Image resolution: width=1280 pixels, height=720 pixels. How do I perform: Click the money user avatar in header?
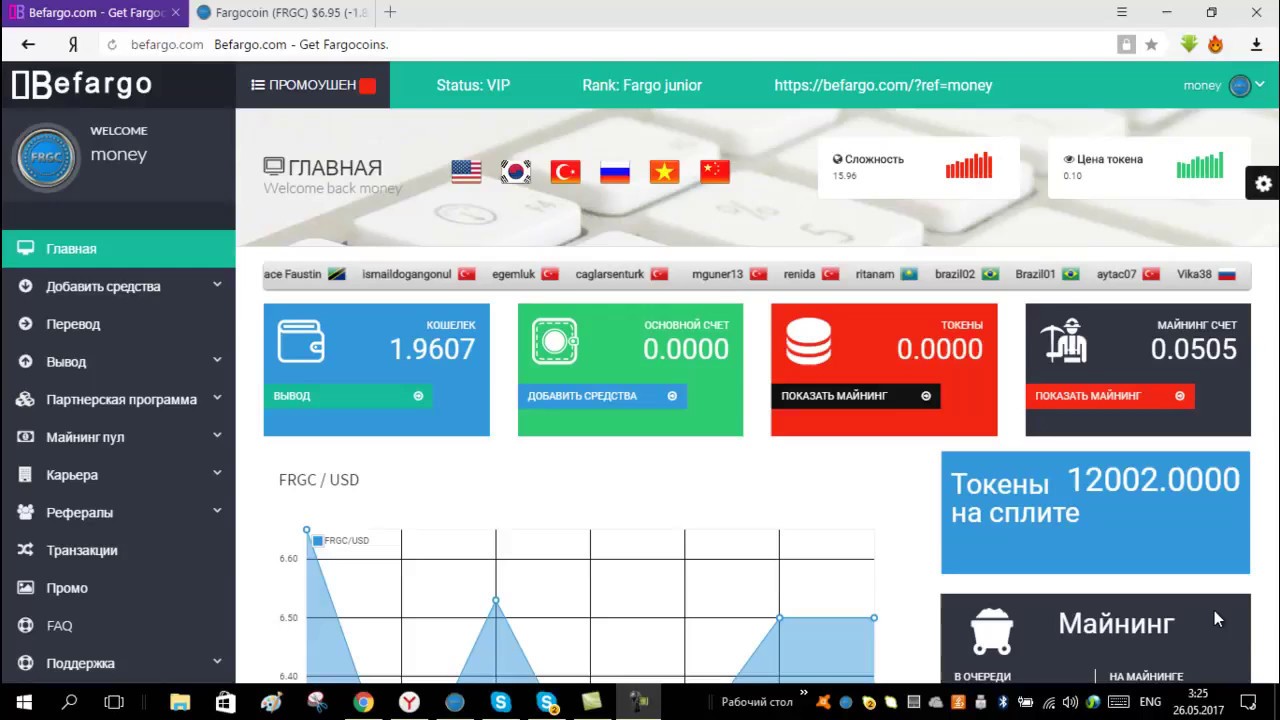[1240, 86]
